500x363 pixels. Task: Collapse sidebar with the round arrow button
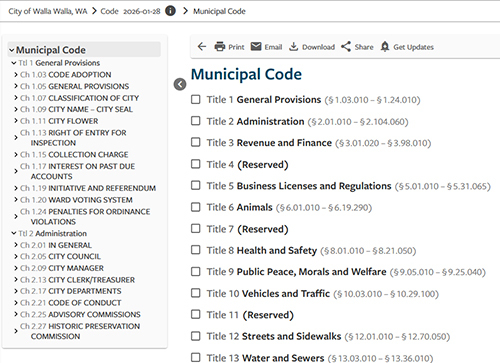[x=180, y=84]
